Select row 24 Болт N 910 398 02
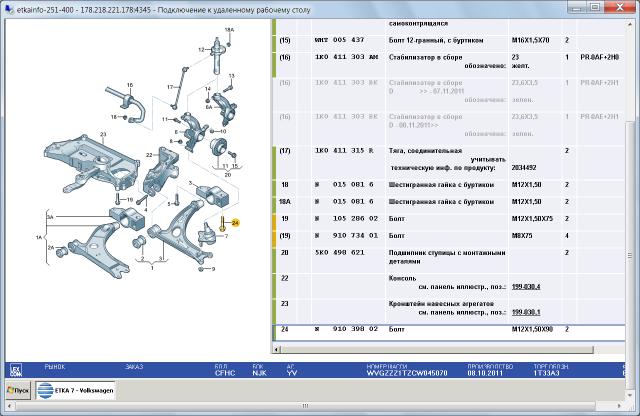Viewport: 640px width, 416px height. 448,332
